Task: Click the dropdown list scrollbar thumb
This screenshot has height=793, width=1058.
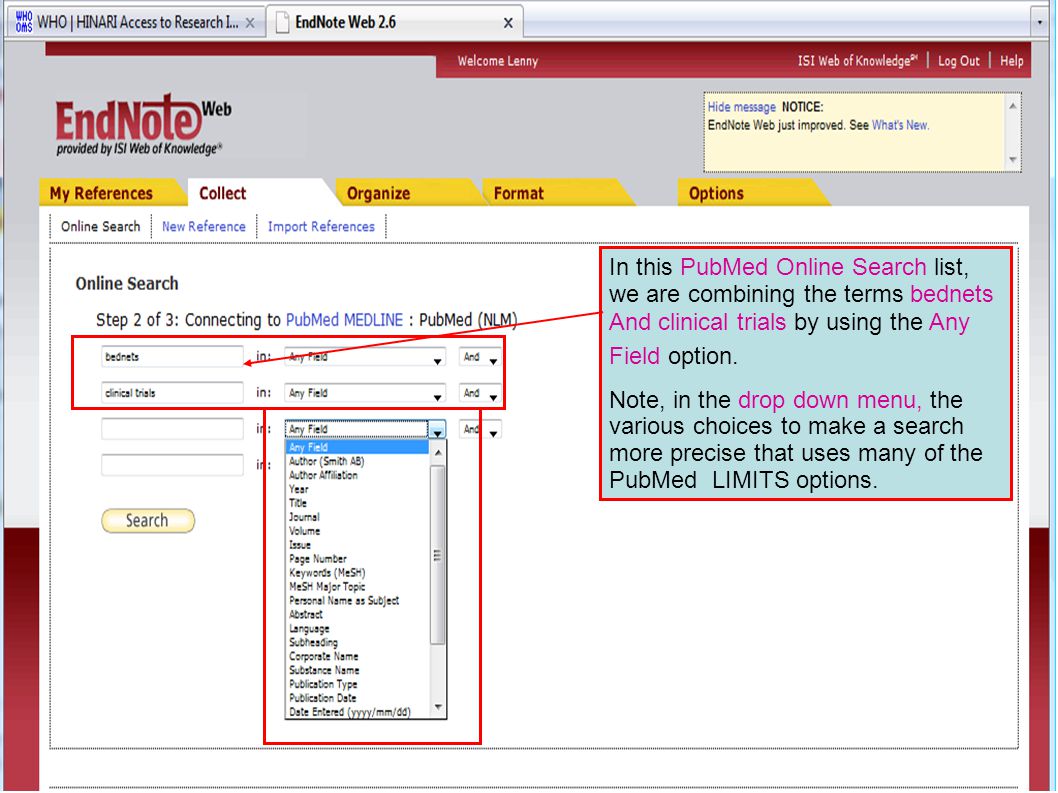Action: coord(438,555)
